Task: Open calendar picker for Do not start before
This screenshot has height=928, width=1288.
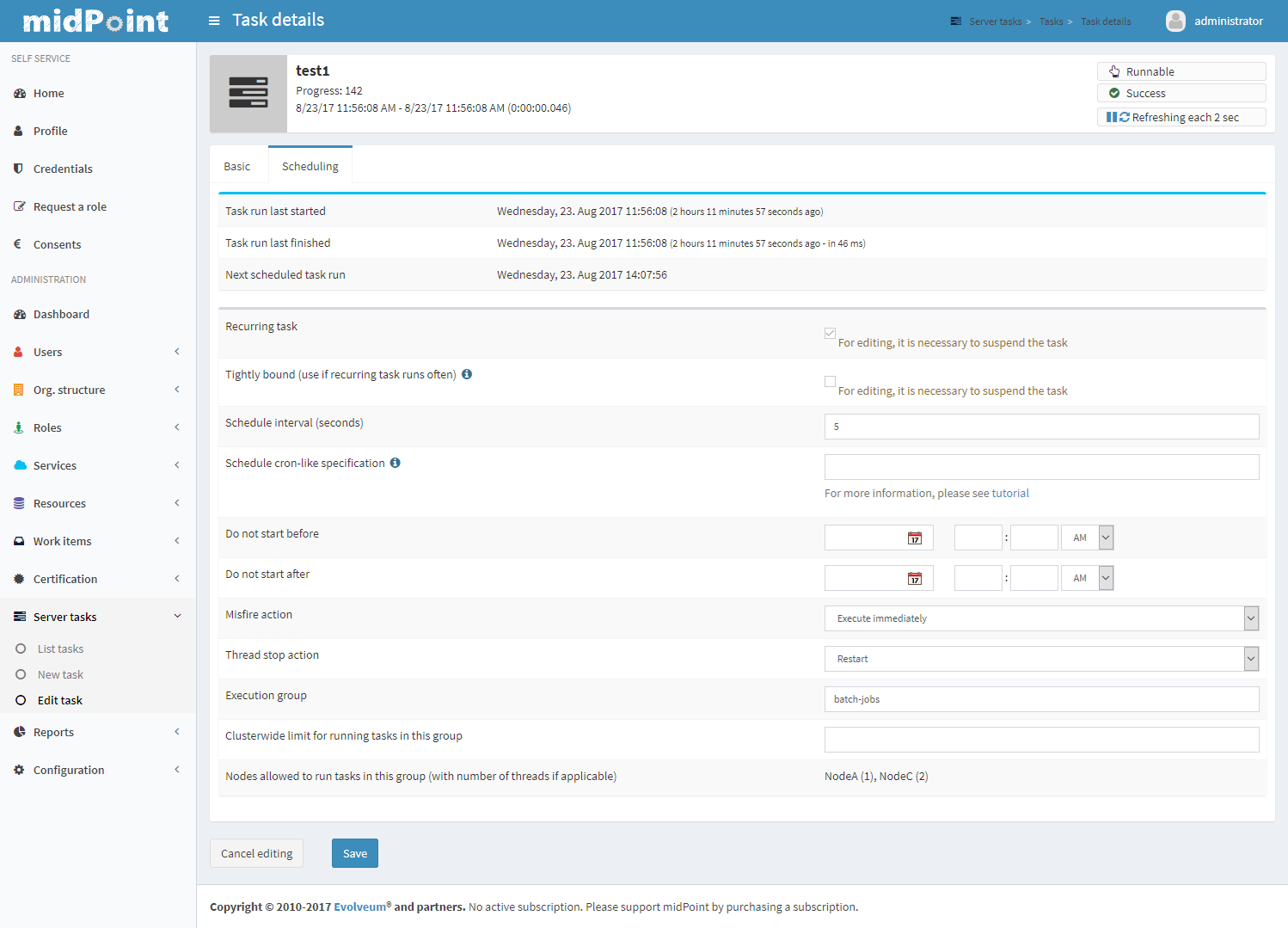Action: click(915, 538)
